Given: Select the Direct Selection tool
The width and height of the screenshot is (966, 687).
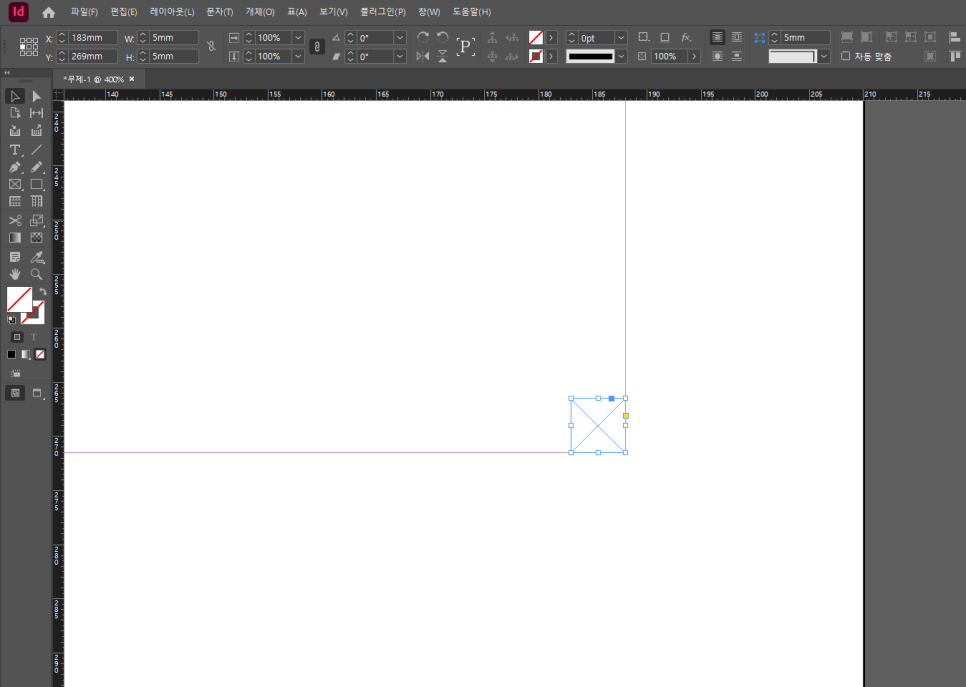Looking at the screenshot, I should [36, 96].
